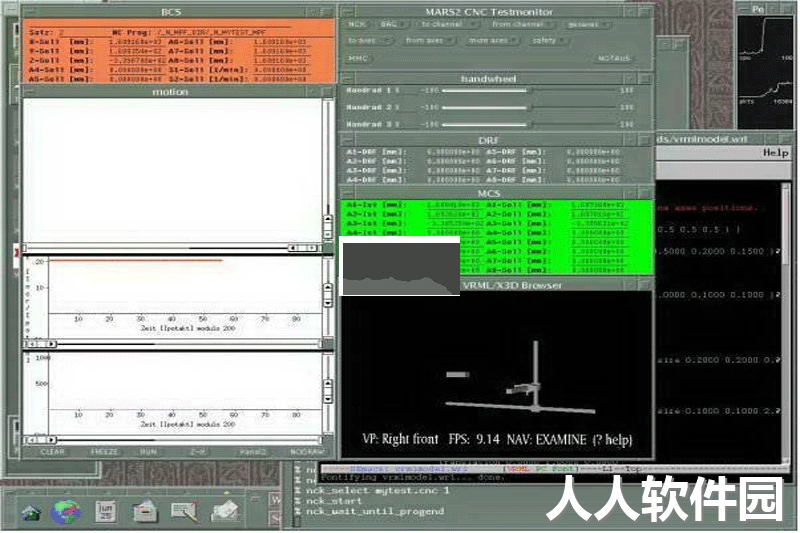Click the 'VRML/X3D Browser' title bar
This screenshot has width=800, height=533.
coord(512,285)
